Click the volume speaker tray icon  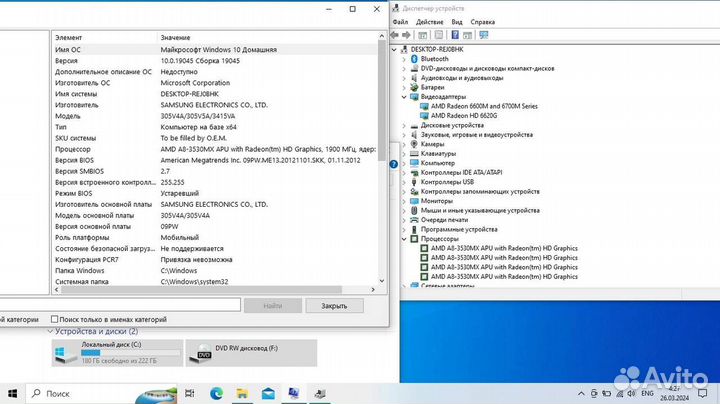point(631,393)
